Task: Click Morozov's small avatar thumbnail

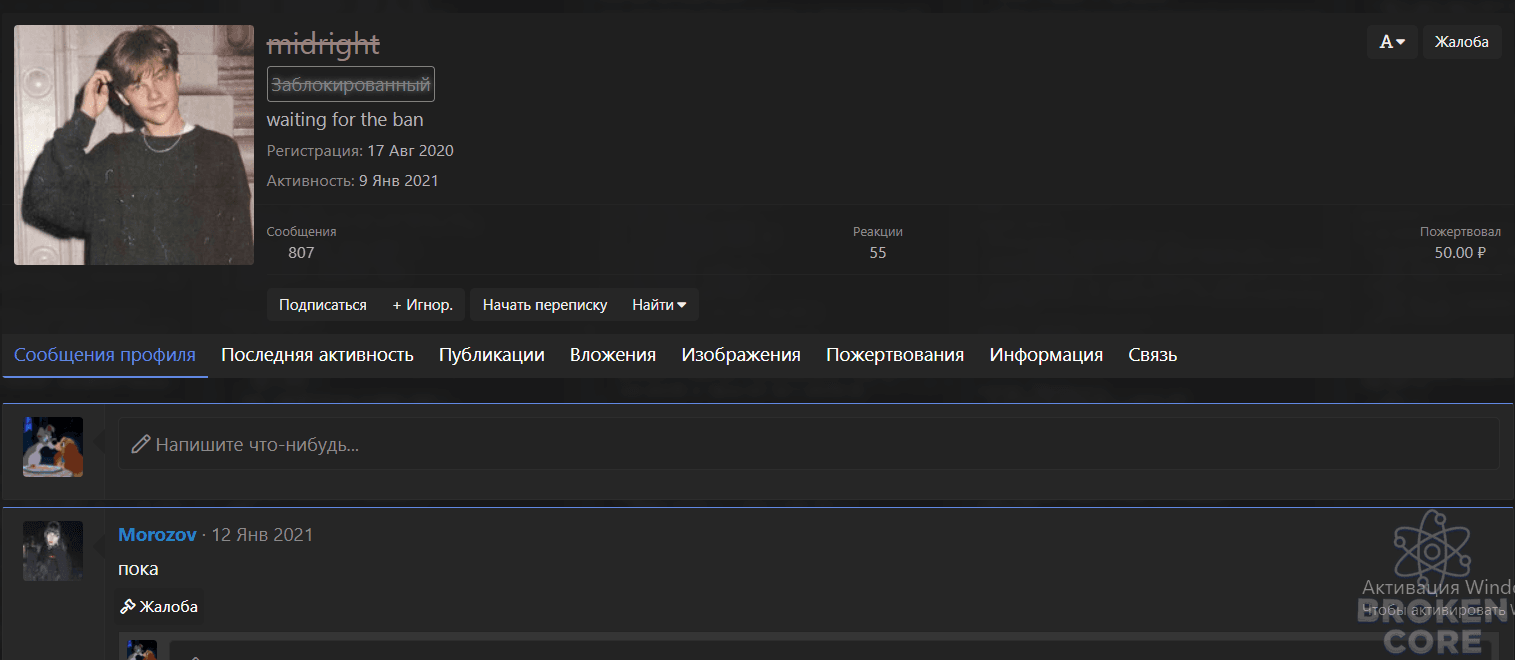Action: coord(53,551)
